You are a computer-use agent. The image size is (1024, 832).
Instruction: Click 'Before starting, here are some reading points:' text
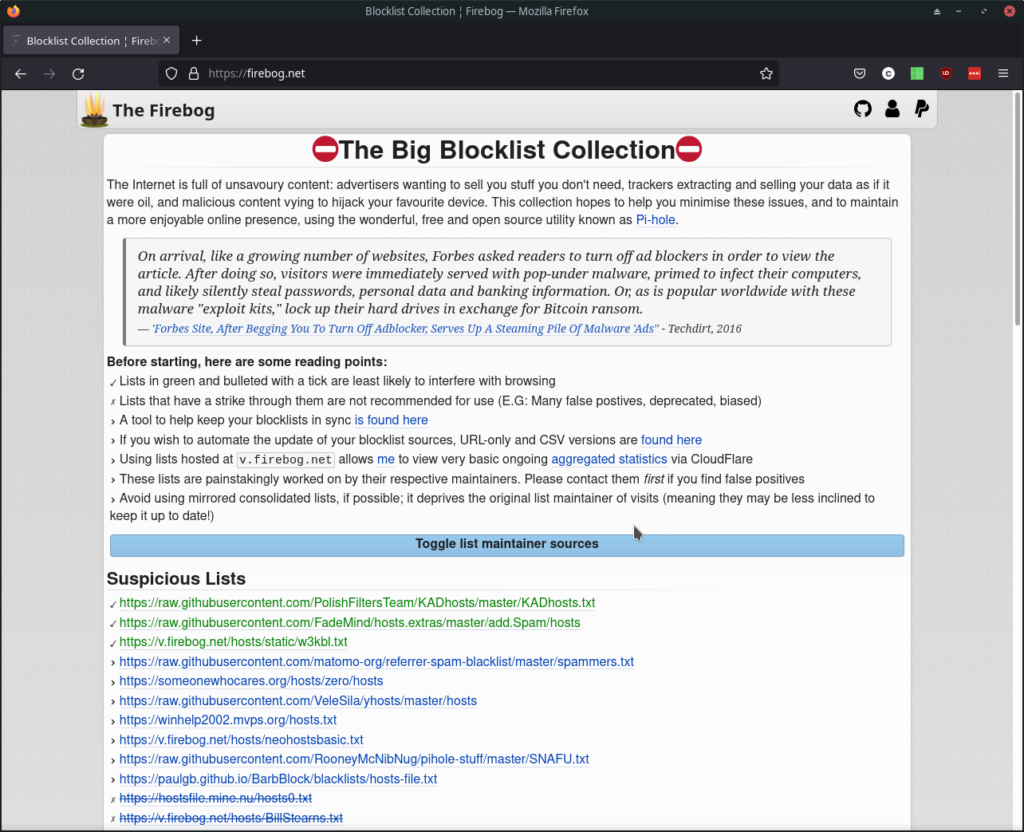(x=247, y=362)
